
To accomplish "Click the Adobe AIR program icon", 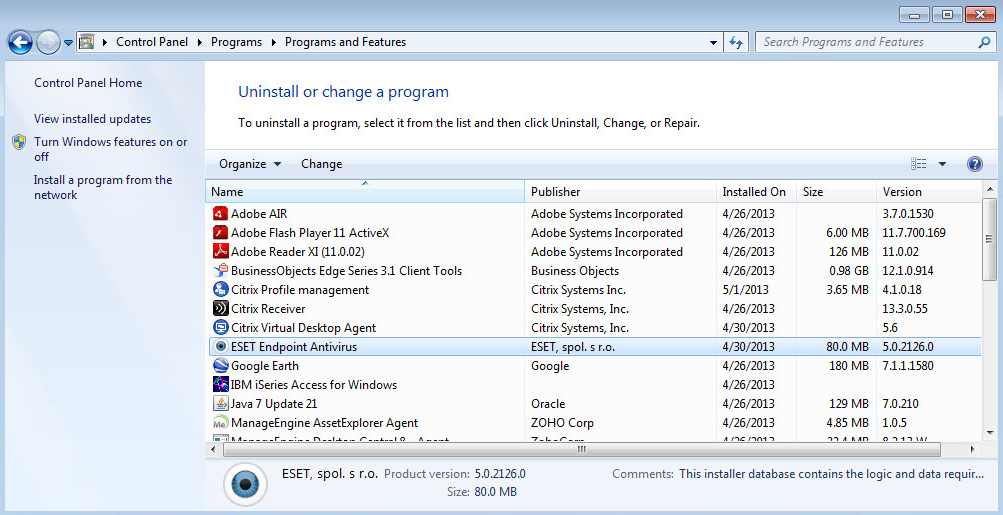I will [221, 214].
